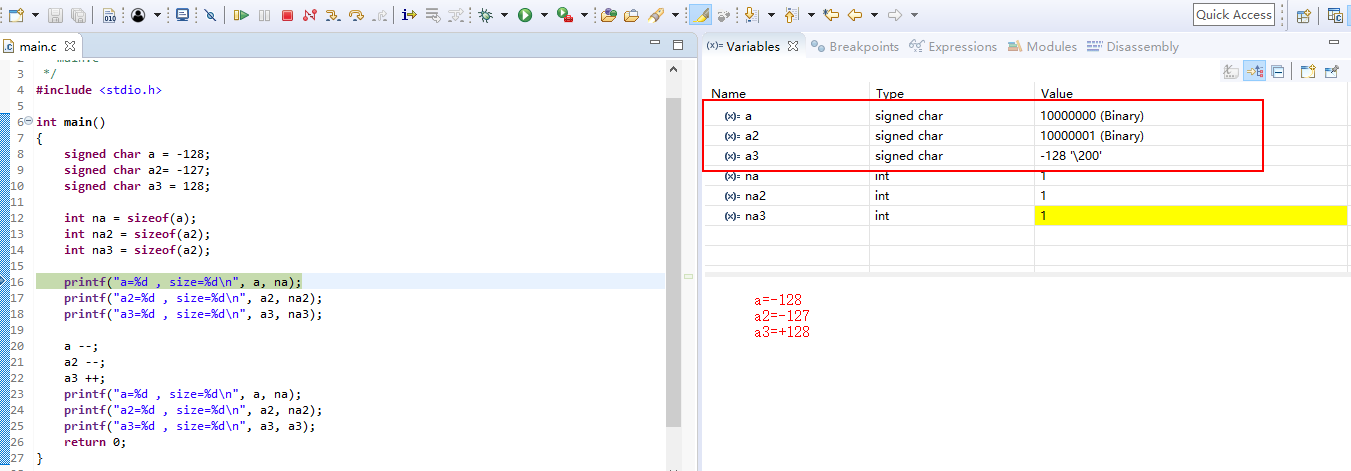Toggle Mark Occurrences highlighter button

click(x=700, y=15)
